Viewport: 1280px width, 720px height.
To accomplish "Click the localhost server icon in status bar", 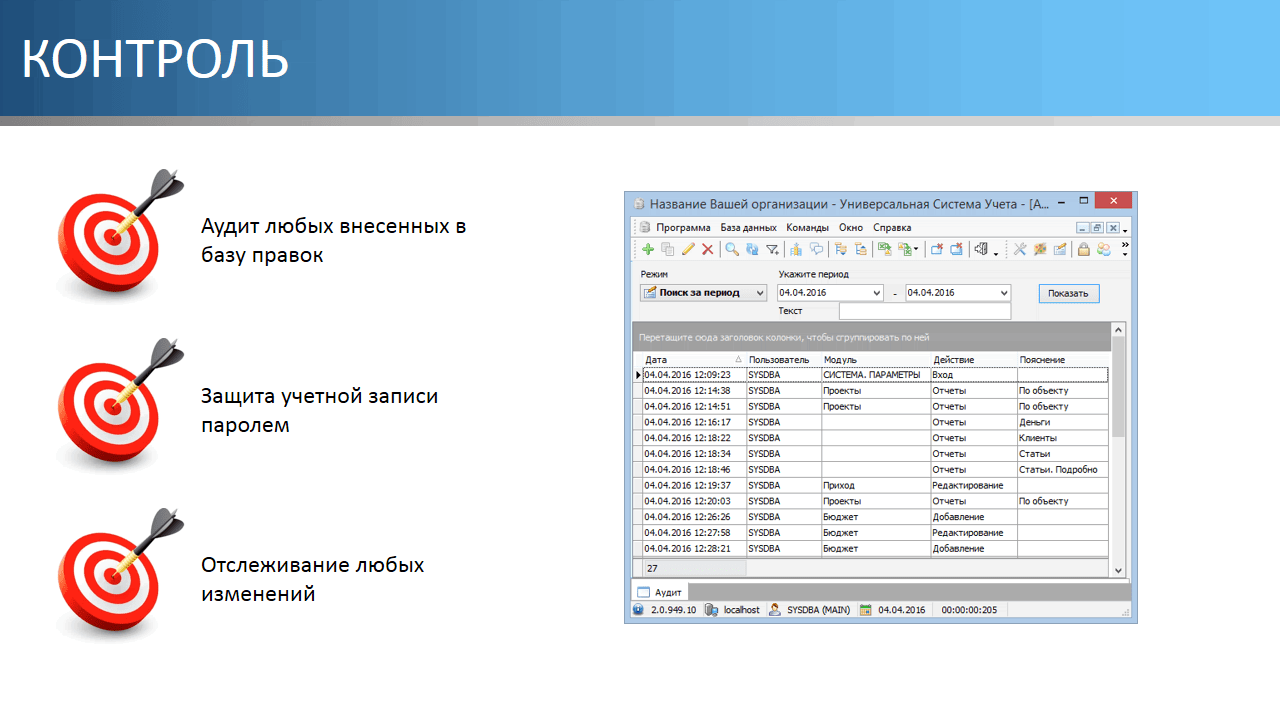I will pyautogui.click(x=712, y=609).
